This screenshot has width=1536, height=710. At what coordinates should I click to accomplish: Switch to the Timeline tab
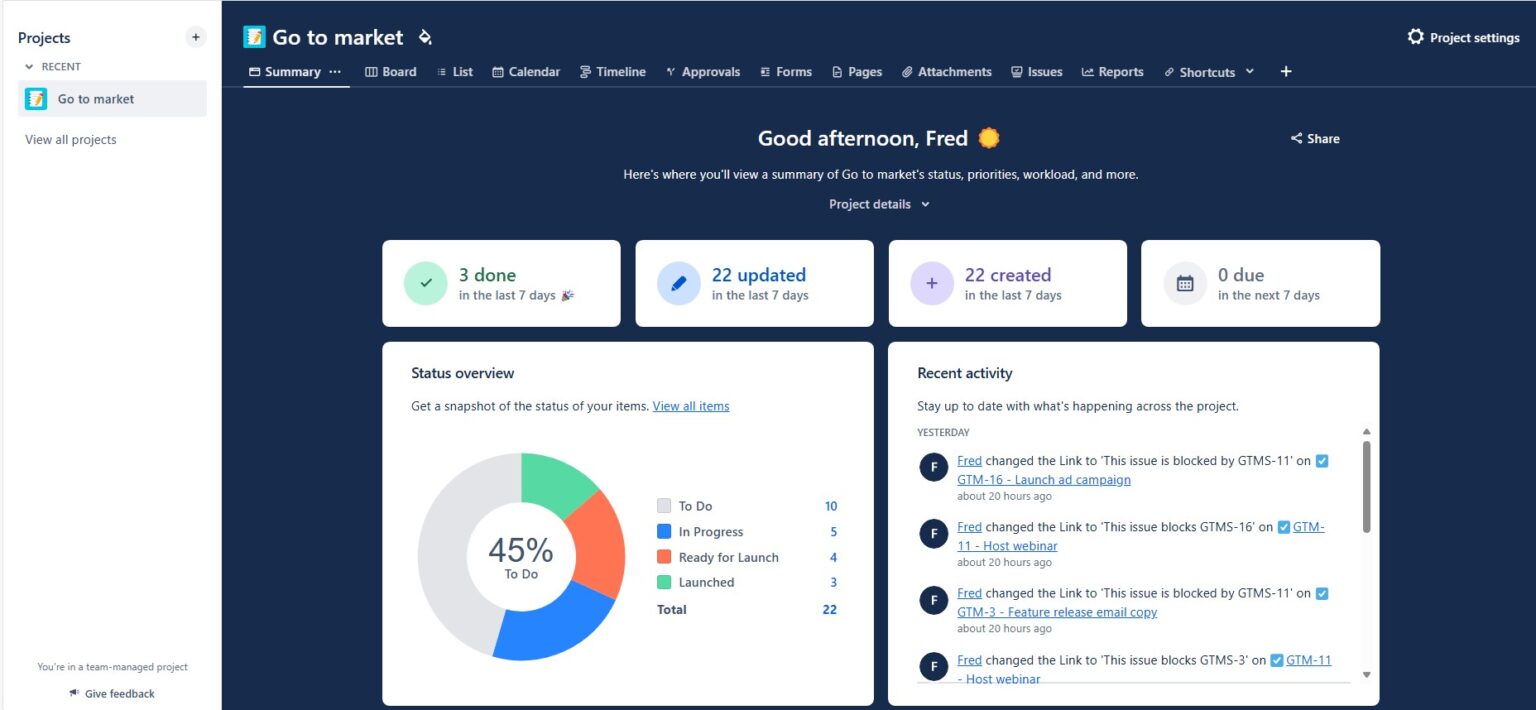pos(613,71)
